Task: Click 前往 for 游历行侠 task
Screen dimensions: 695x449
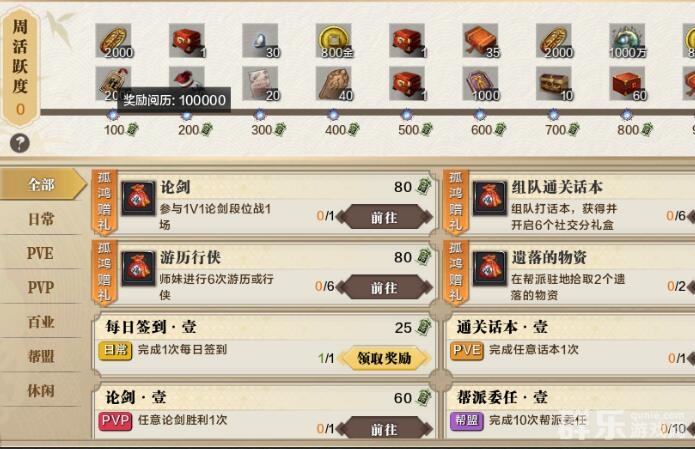Action: point(384,288)
